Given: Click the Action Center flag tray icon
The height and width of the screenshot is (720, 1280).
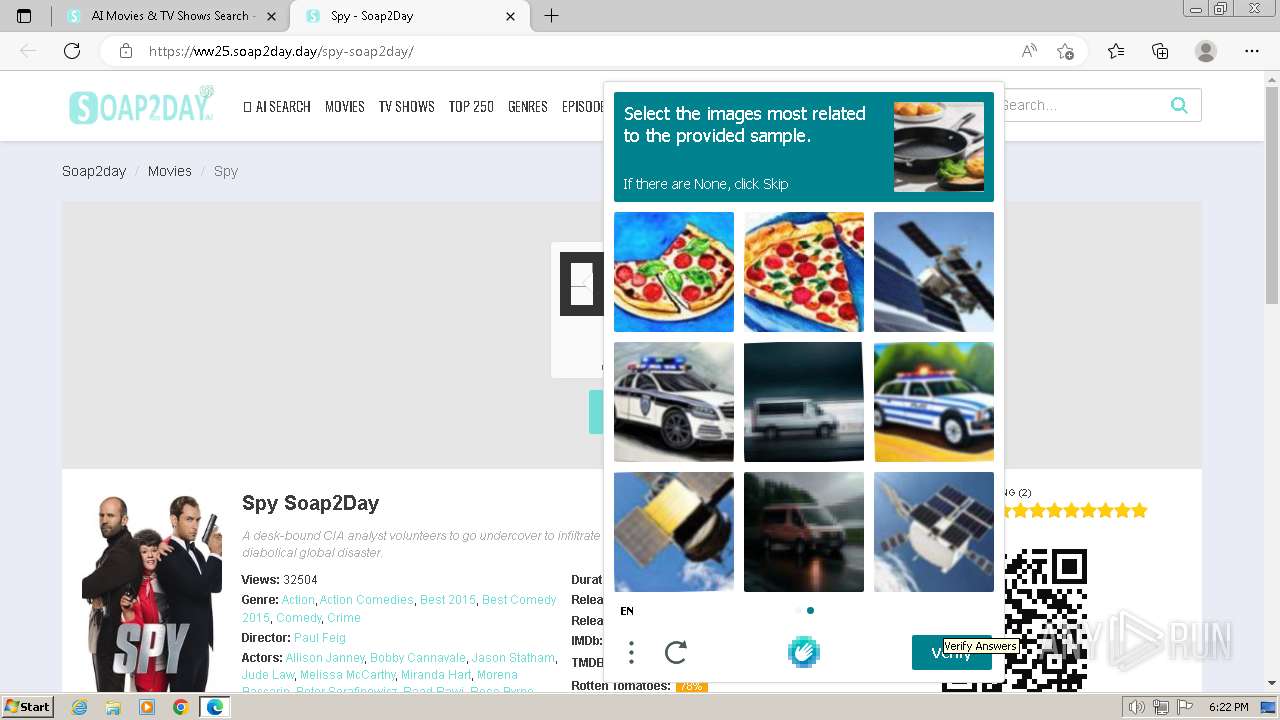Looking at the screenshot, I should point(1187,707).
